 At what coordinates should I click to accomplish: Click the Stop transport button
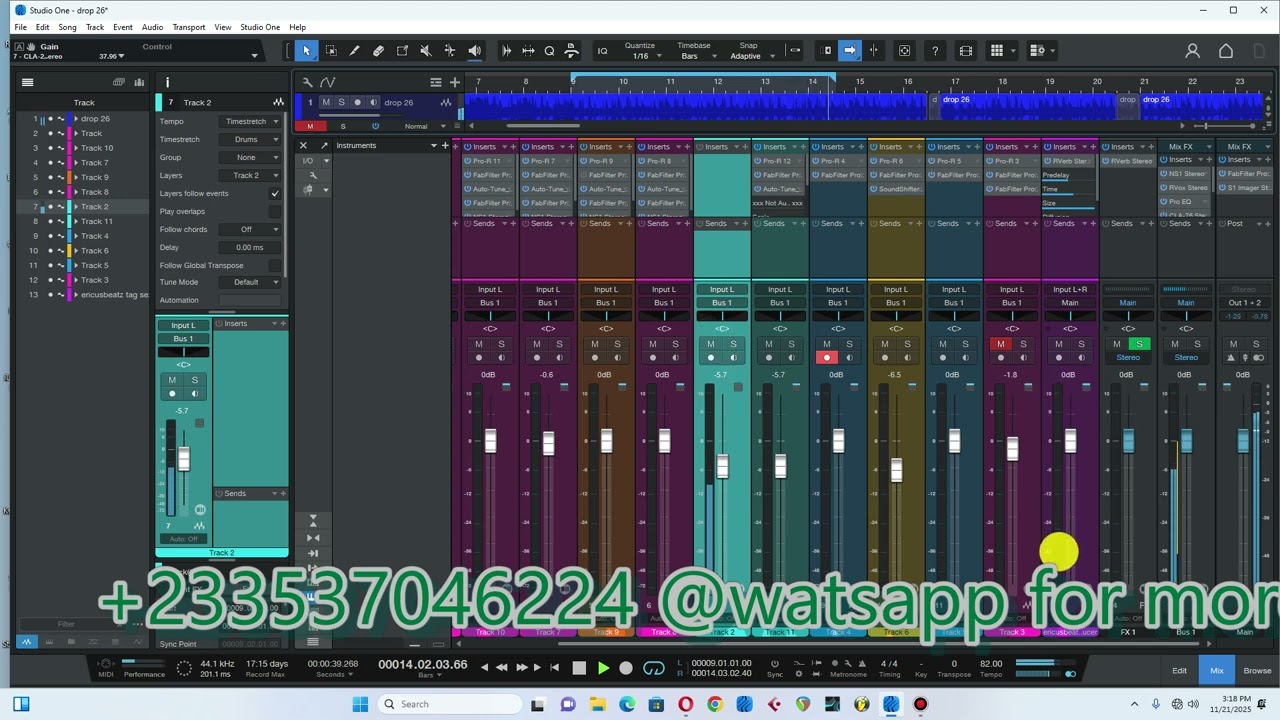pyautogui.click(x=579, y=668)
